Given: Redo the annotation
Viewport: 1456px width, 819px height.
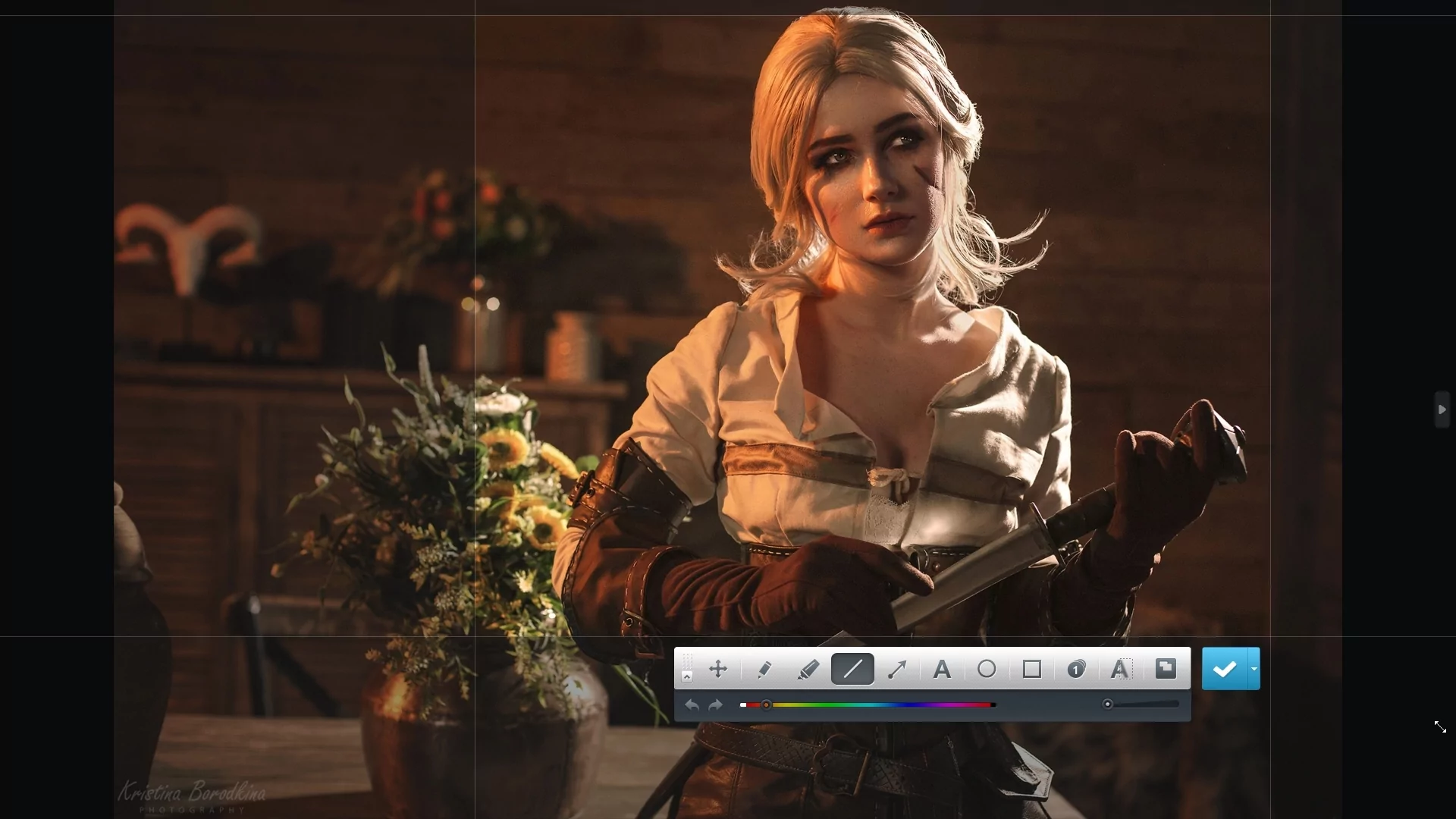Looking at the screenshot, I should [x=715, y=705].
